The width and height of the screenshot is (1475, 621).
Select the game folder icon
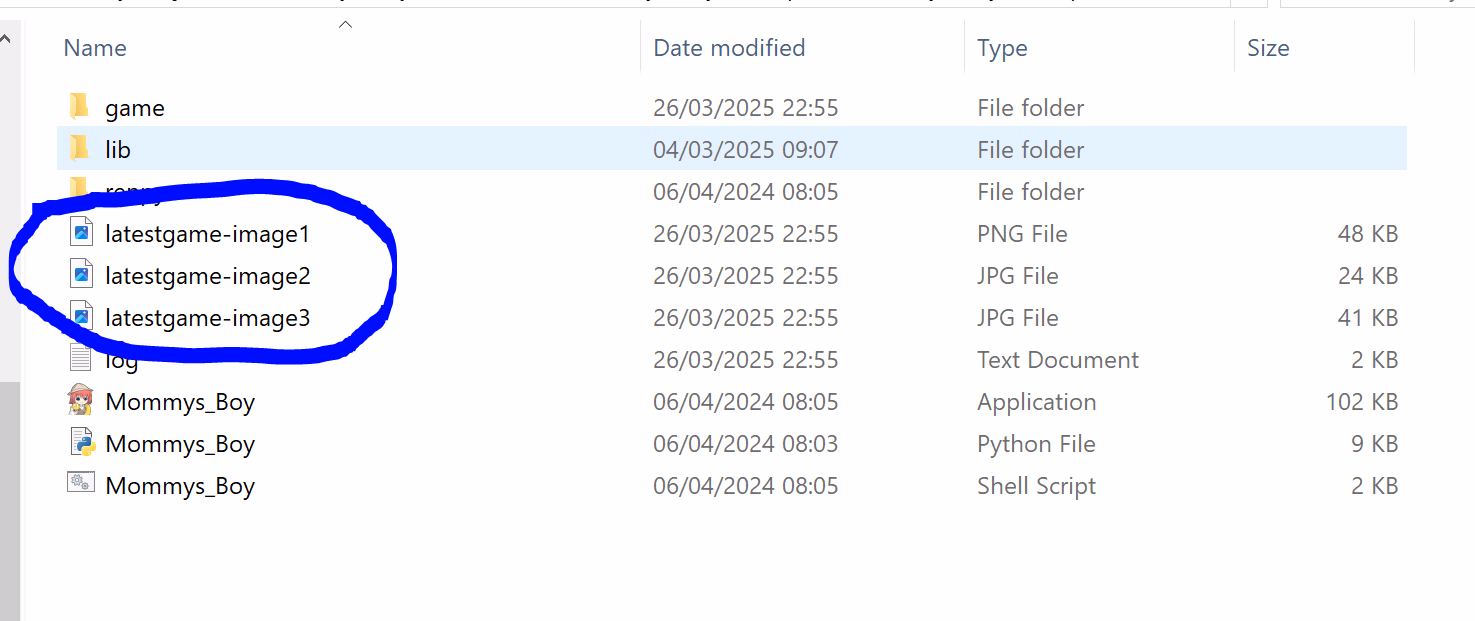[80, 107]
